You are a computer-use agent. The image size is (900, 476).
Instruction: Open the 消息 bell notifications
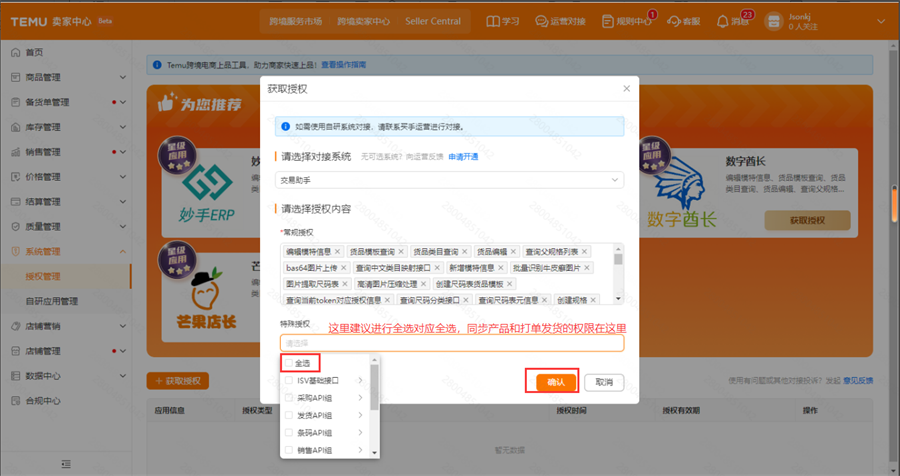723,21
